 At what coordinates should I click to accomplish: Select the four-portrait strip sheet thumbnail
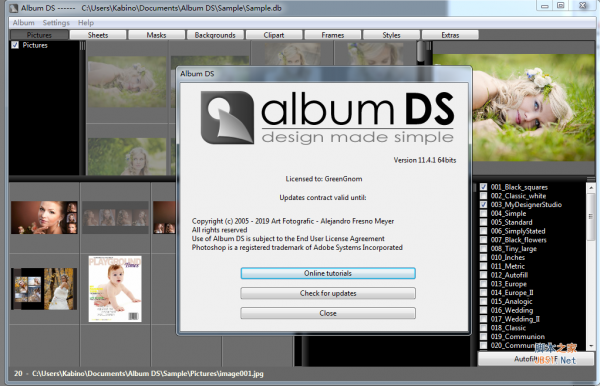pos(115,218)
